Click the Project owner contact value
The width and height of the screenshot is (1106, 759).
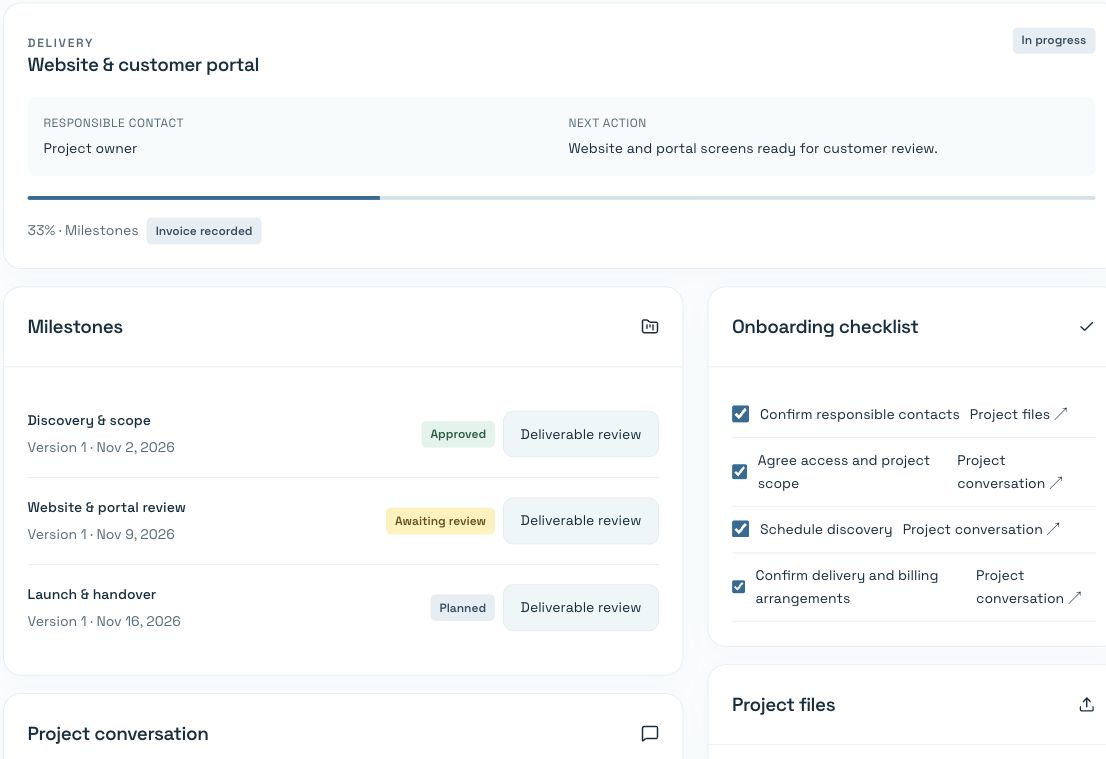click(x=90, y=148)
